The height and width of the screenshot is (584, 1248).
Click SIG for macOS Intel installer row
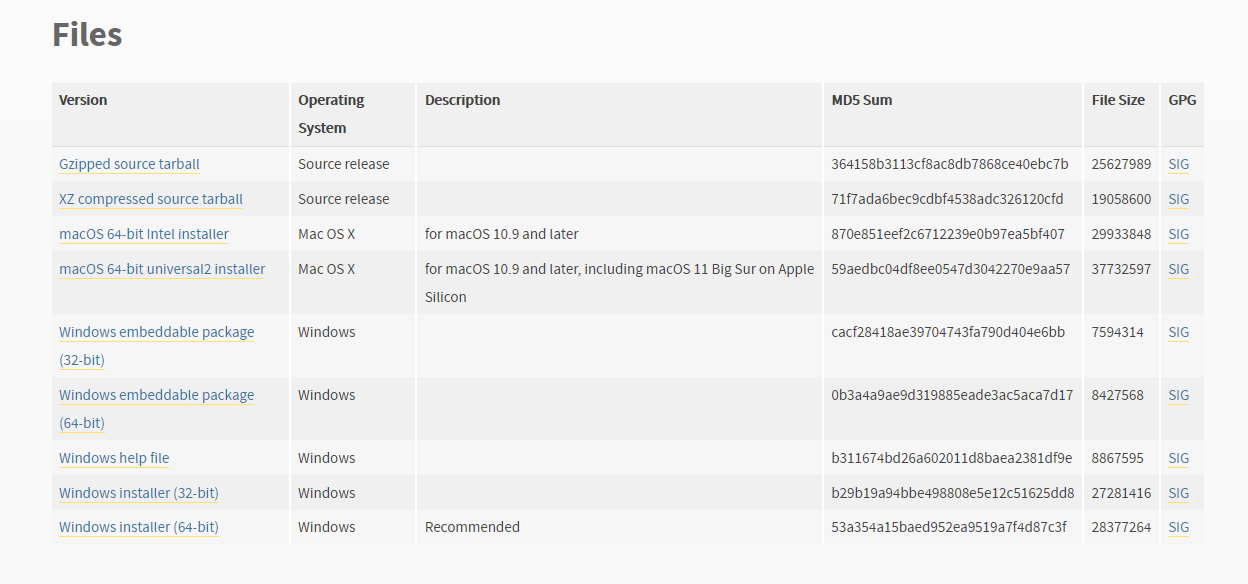(x=1179, y=234)
